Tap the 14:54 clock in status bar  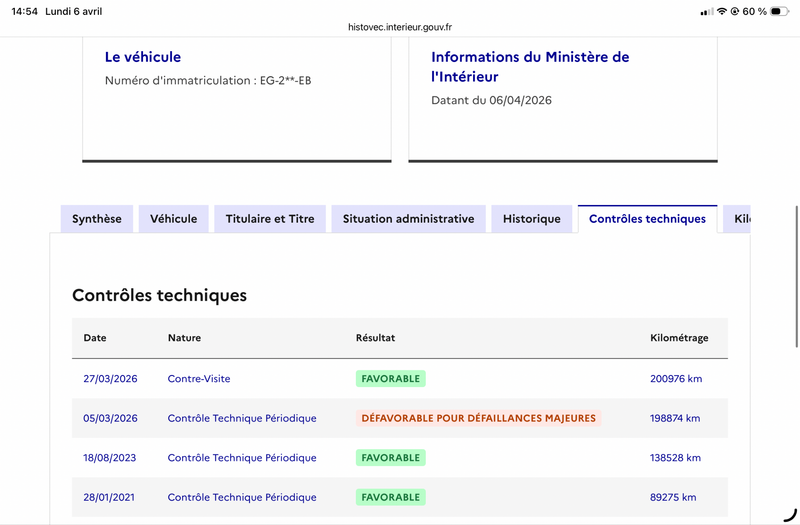point(24,11)
